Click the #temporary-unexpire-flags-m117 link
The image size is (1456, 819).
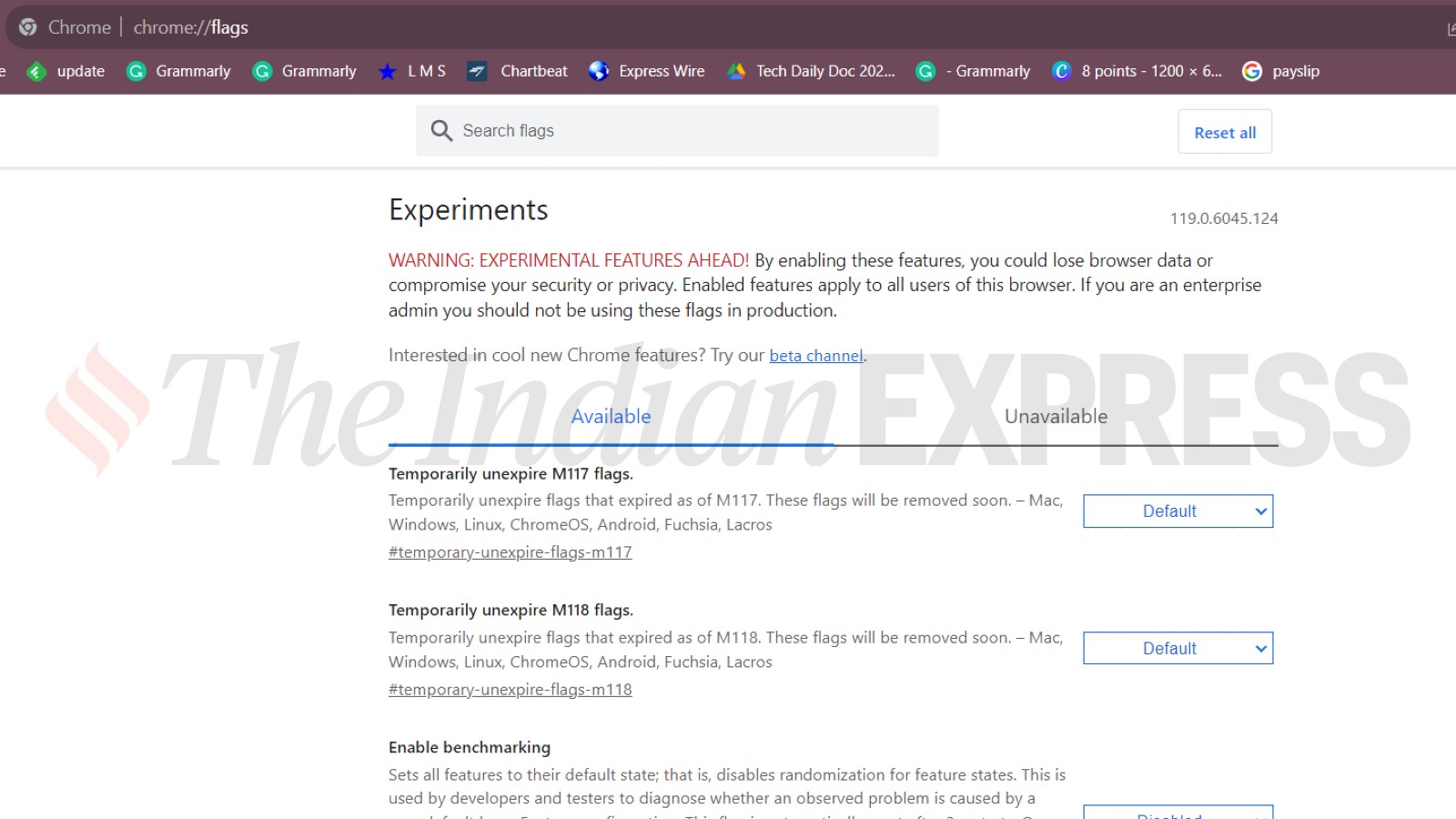coord(510,551)
